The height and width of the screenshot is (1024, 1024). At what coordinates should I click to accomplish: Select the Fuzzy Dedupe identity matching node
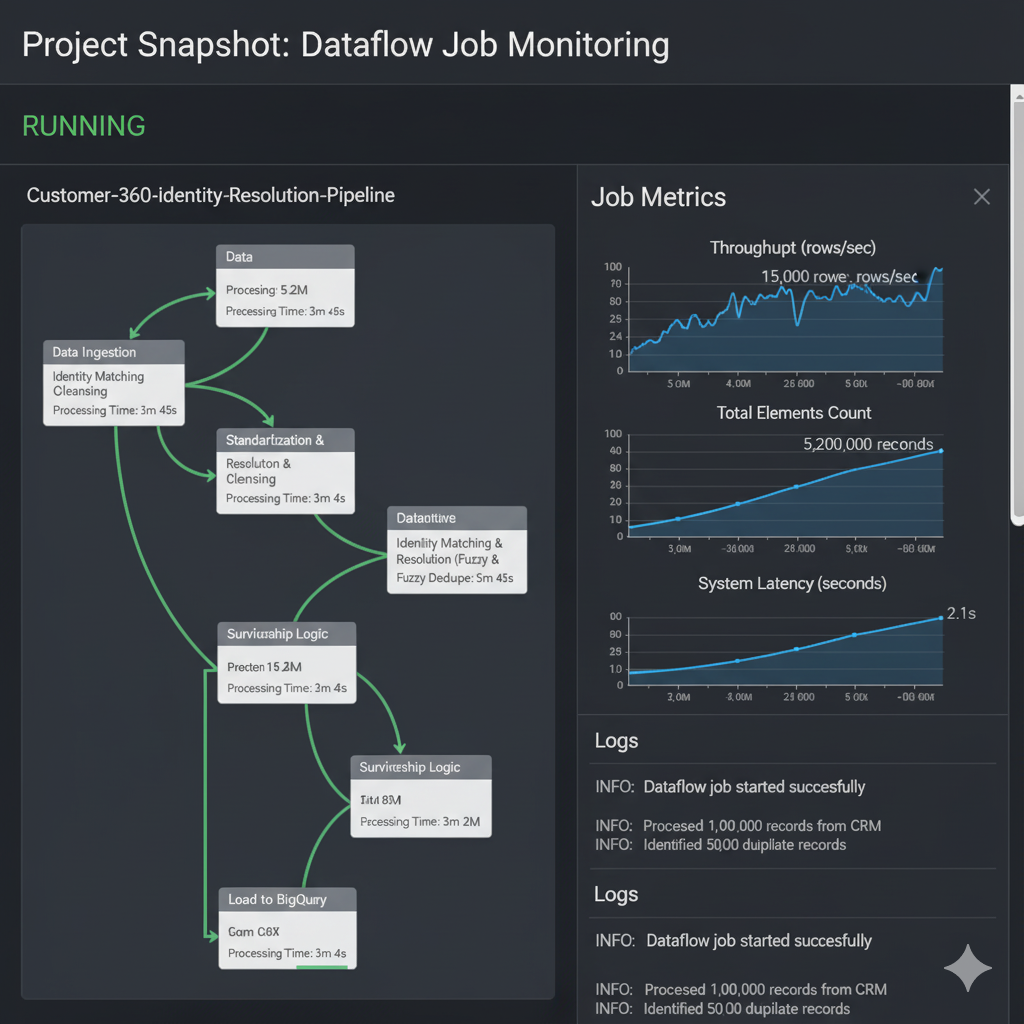456,550
